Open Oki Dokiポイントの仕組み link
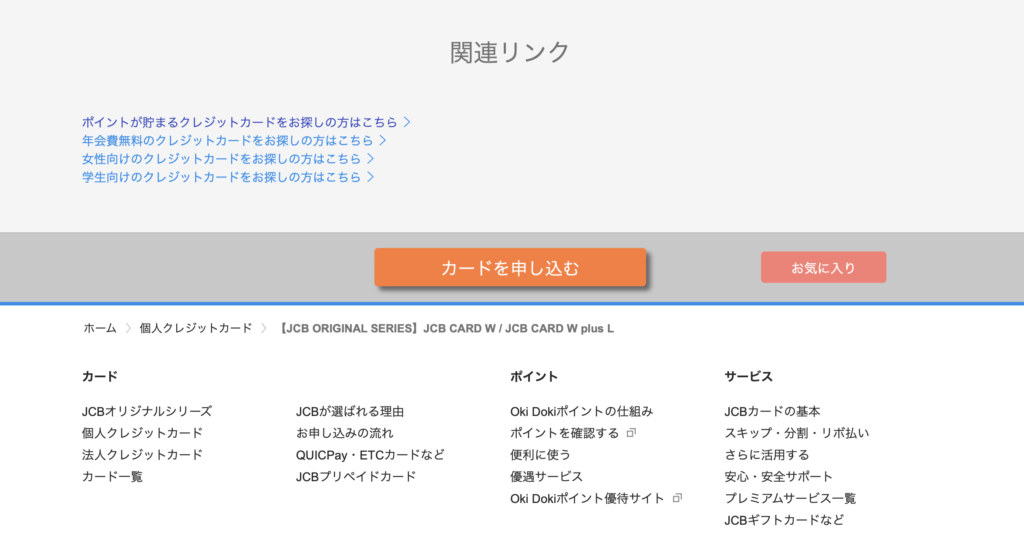Viewport: 1024px width, 543px height. (x=582, y=412)
